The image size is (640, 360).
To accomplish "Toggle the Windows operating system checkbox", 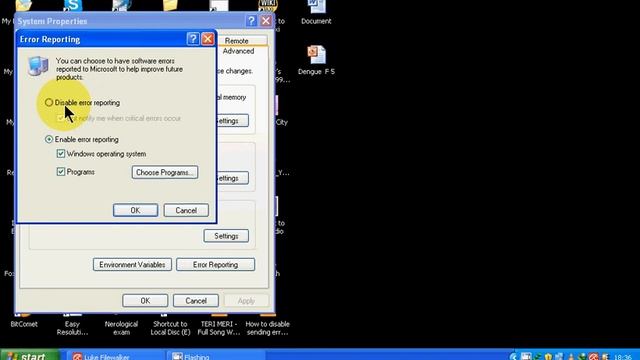I will pos(61,154).
